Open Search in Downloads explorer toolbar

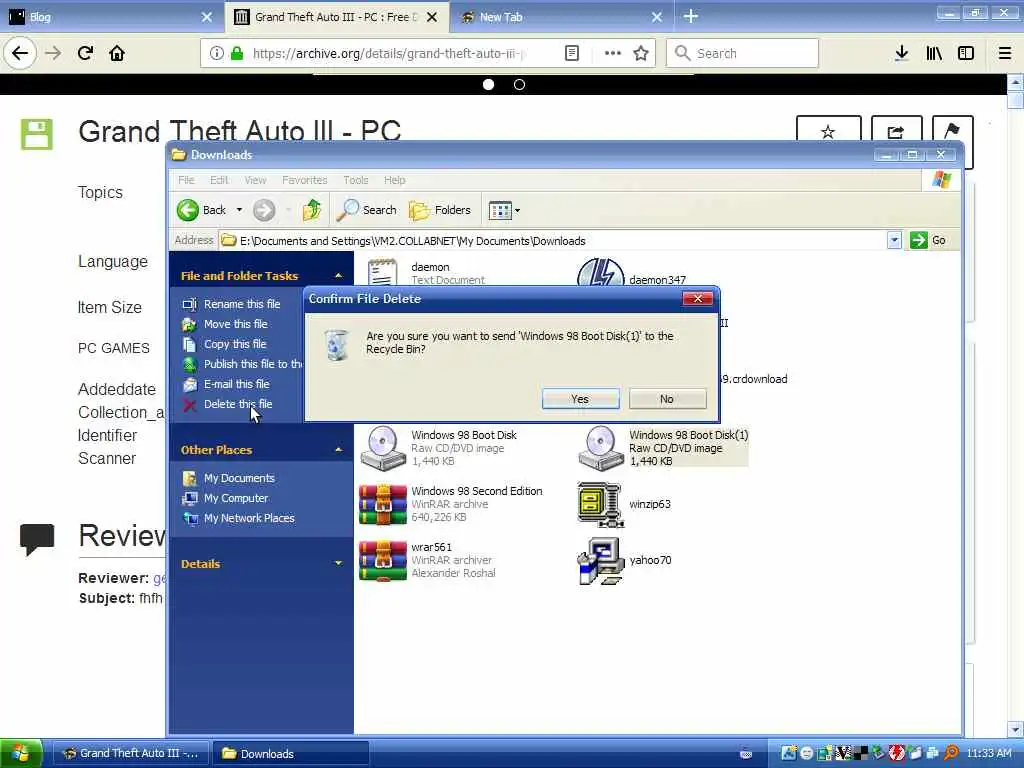368,210
